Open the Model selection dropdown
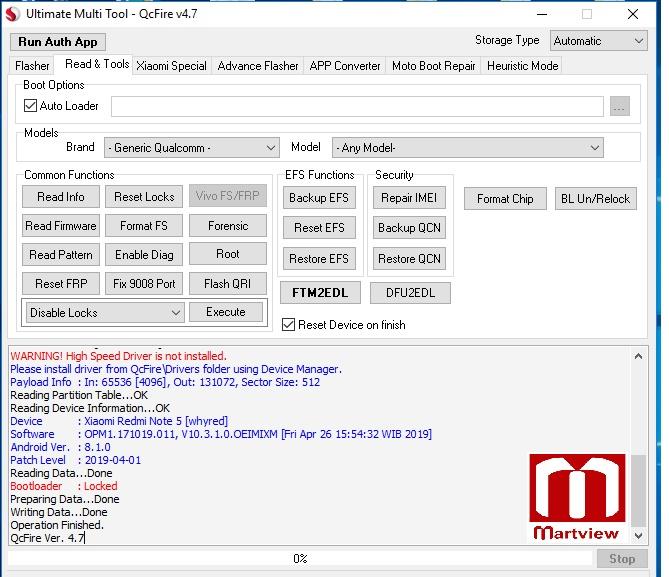 tap(467, 148)
